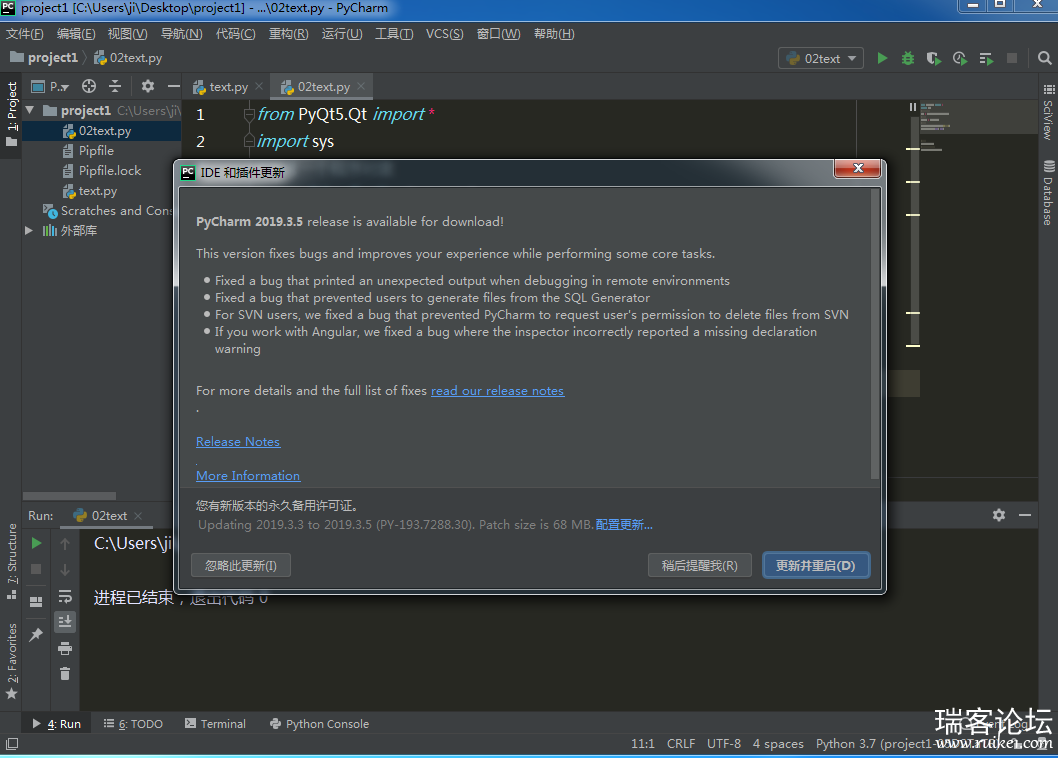Open the 02text run configuration dropdown
The width and height of the screenshot is (1058, 758).
(820, 59)
